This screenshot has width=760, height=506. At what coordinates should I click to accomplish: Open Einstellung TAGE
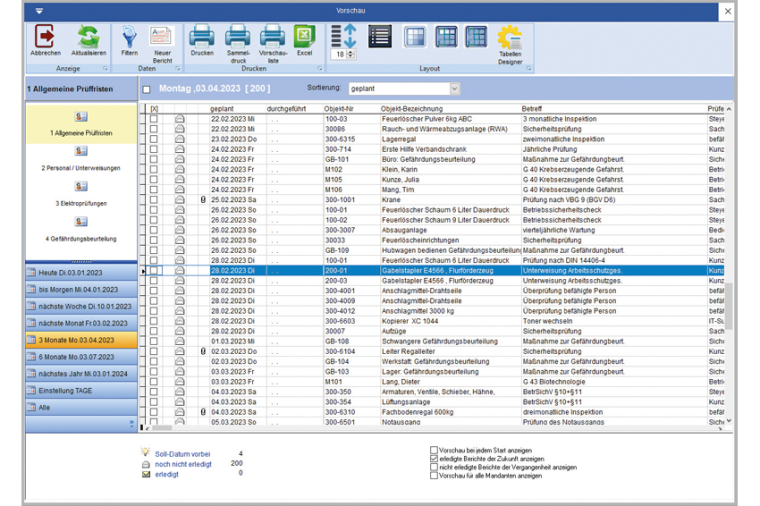pos(81,391)
